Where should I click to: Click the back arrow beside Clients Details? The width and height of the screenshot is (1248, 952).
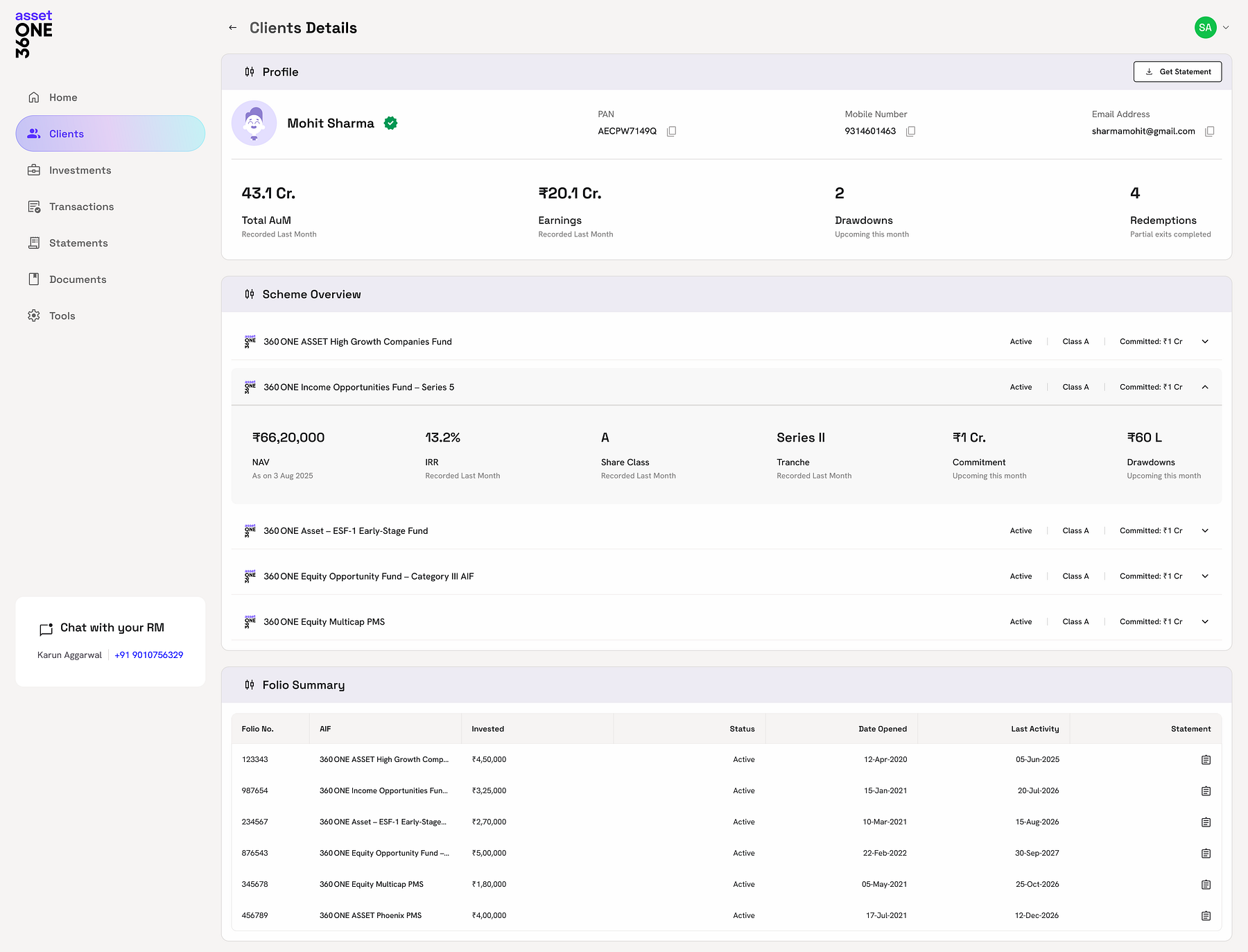pos(233,28)
